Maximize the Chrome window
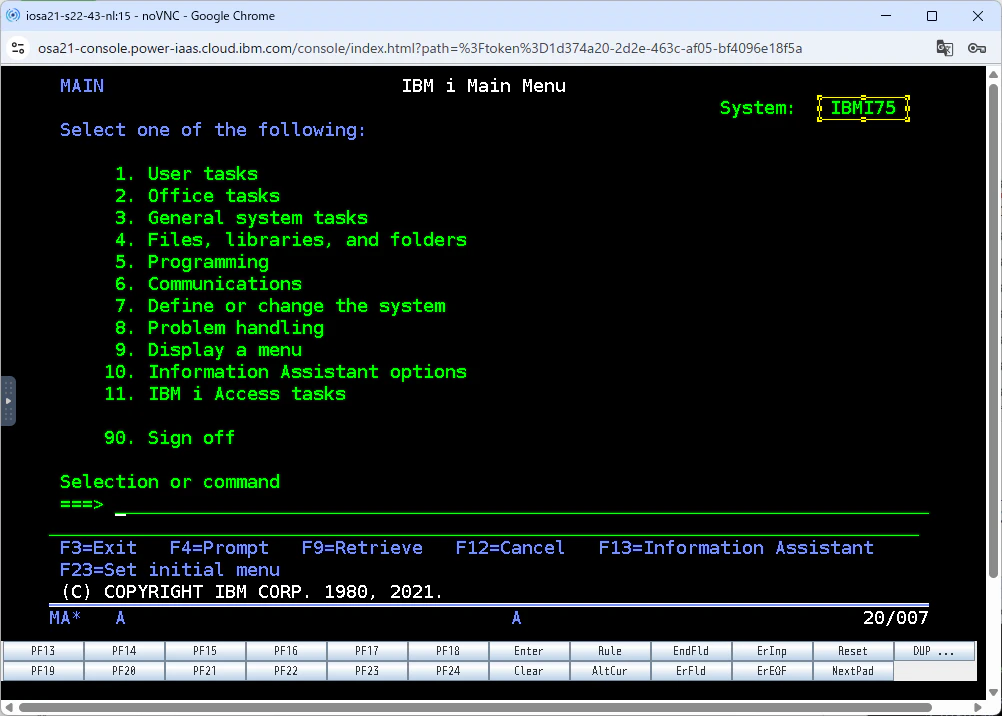Image resolution: width=1002 pixels, height=716 pixels. click(932, 16)
